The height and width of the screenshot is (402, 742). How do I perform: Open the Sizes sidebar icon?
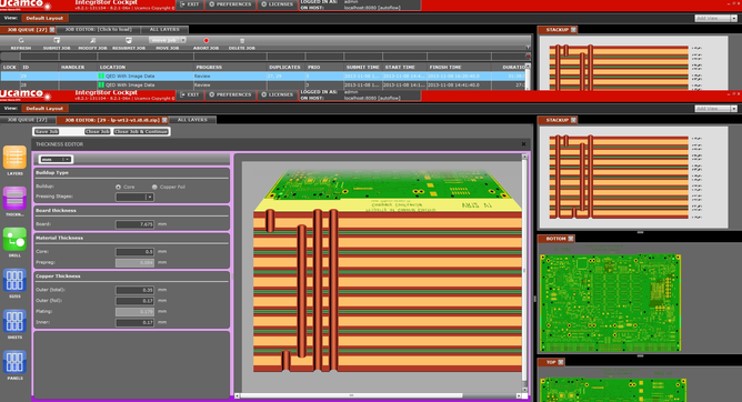15,281
